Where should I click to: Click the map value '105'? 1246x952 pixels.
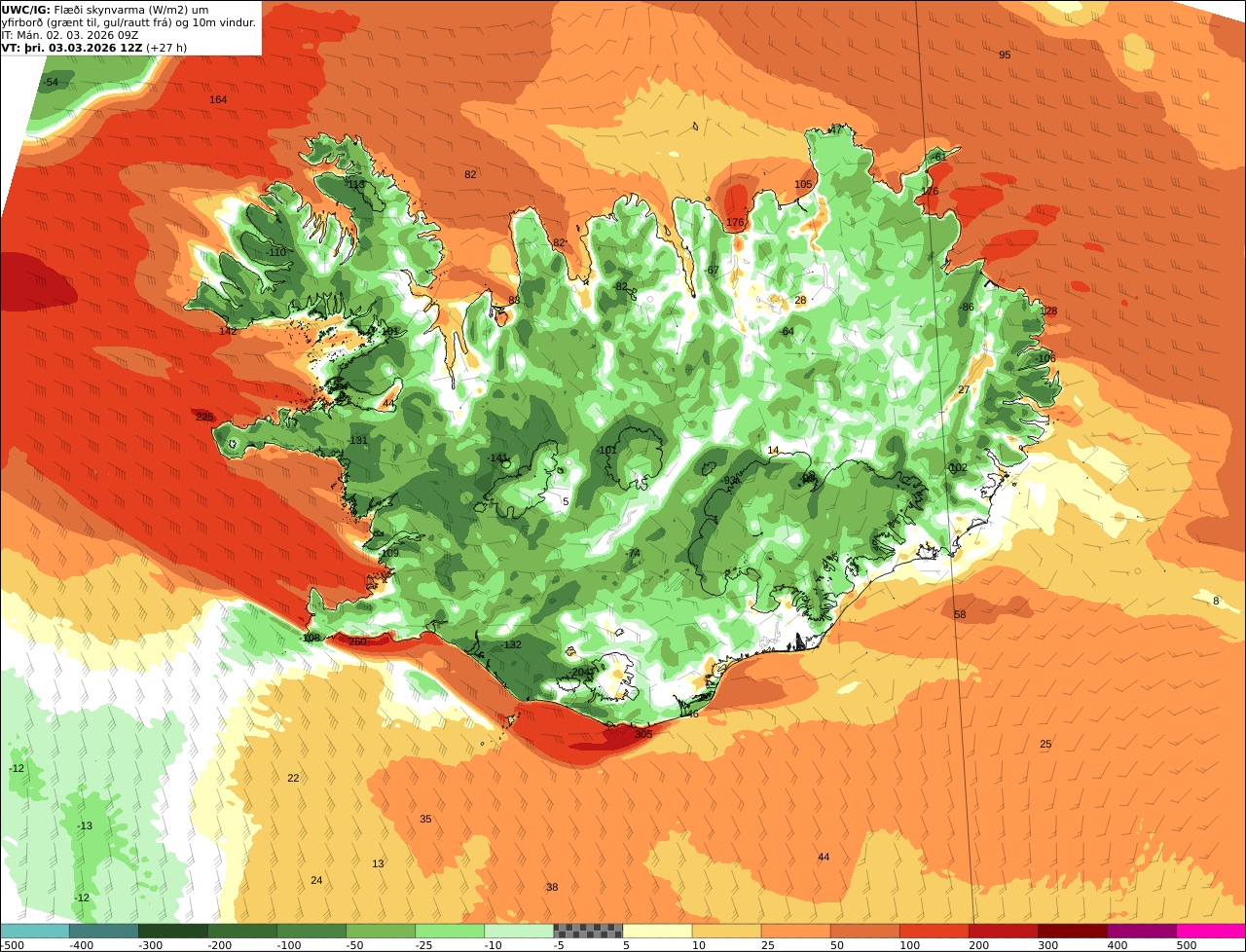[x=803, y=185]
